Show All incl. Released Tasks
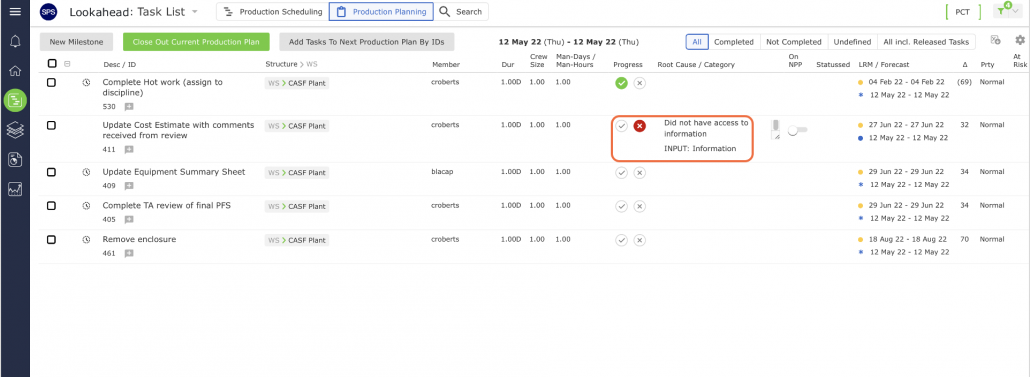The width and height of the screenshot is (1030, 377). [926, 41]
